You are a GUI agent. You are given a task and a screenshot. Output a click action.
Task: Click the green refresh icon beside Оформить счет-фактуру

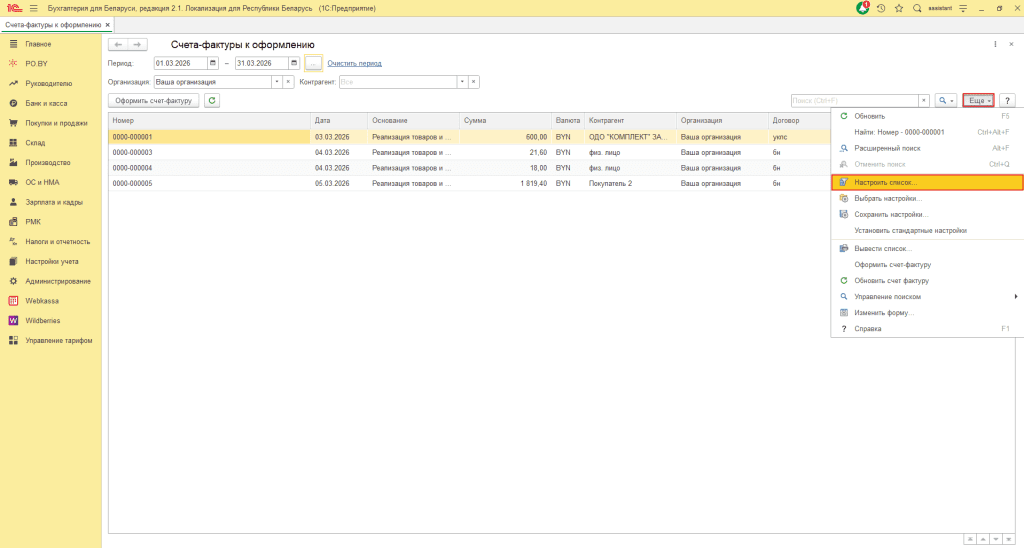click(212, 101)
